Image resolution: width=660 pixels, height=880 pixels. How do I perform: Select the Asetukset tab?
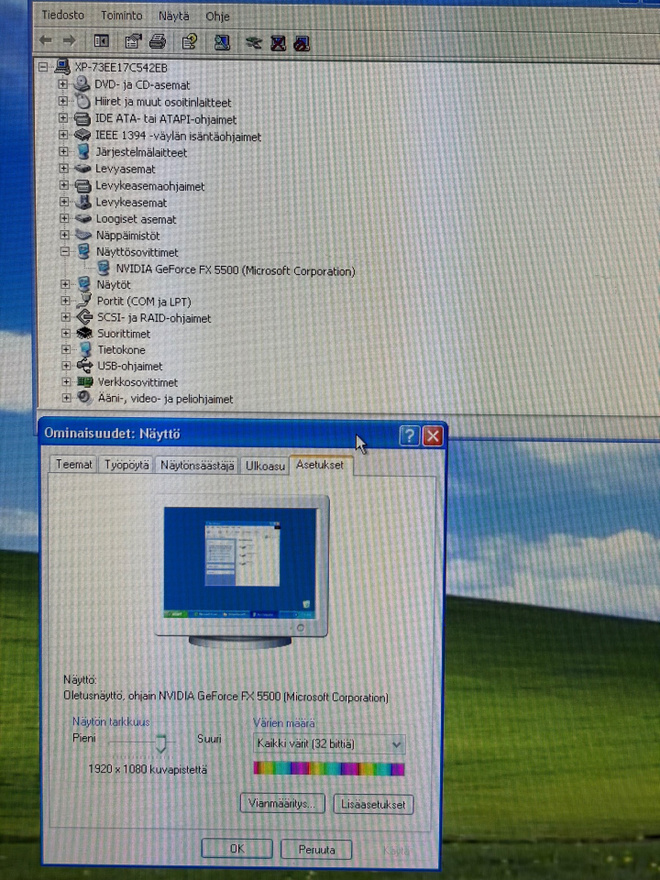[x=320, y=465]
